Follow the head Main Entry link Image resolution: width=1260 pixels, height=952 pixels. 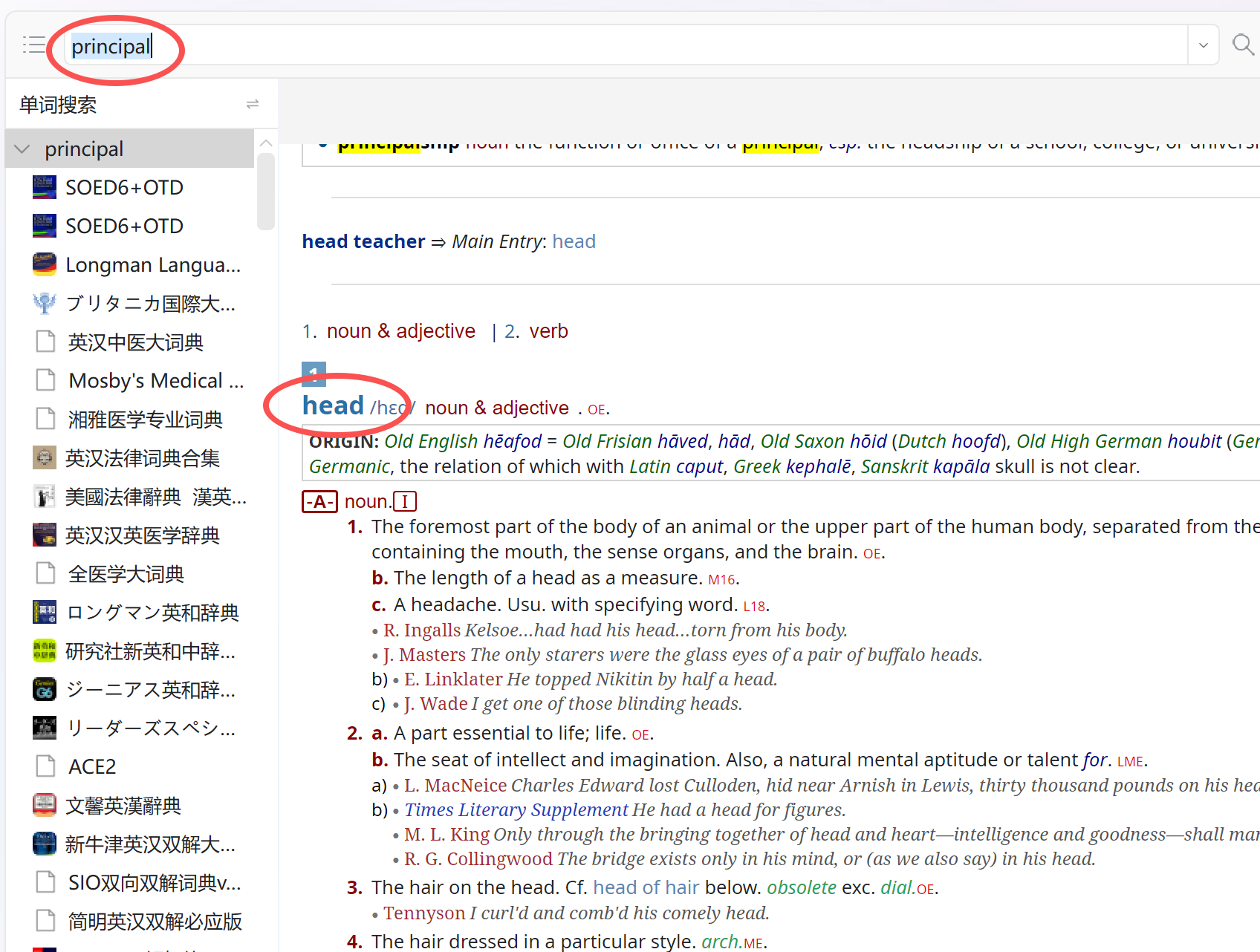click(574, 241)
